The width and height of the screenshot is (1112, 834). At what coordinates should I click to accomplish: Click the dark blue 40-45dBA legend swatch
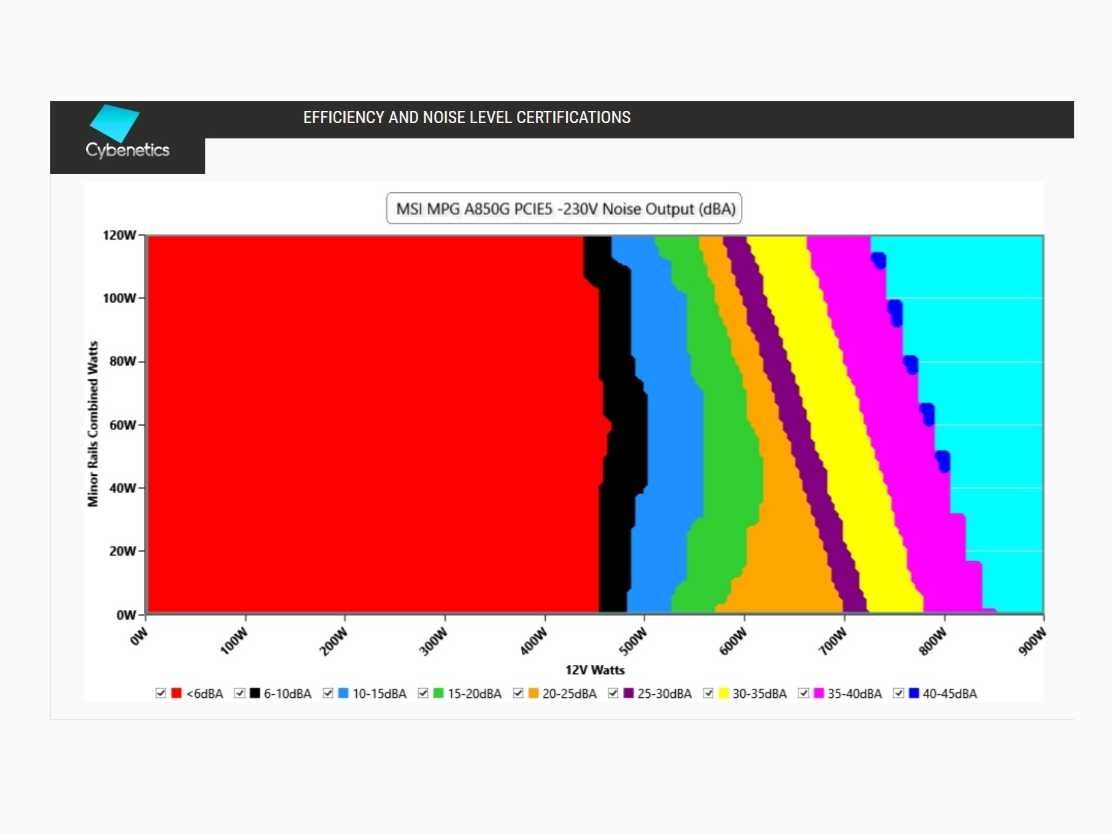click(913, 693)
